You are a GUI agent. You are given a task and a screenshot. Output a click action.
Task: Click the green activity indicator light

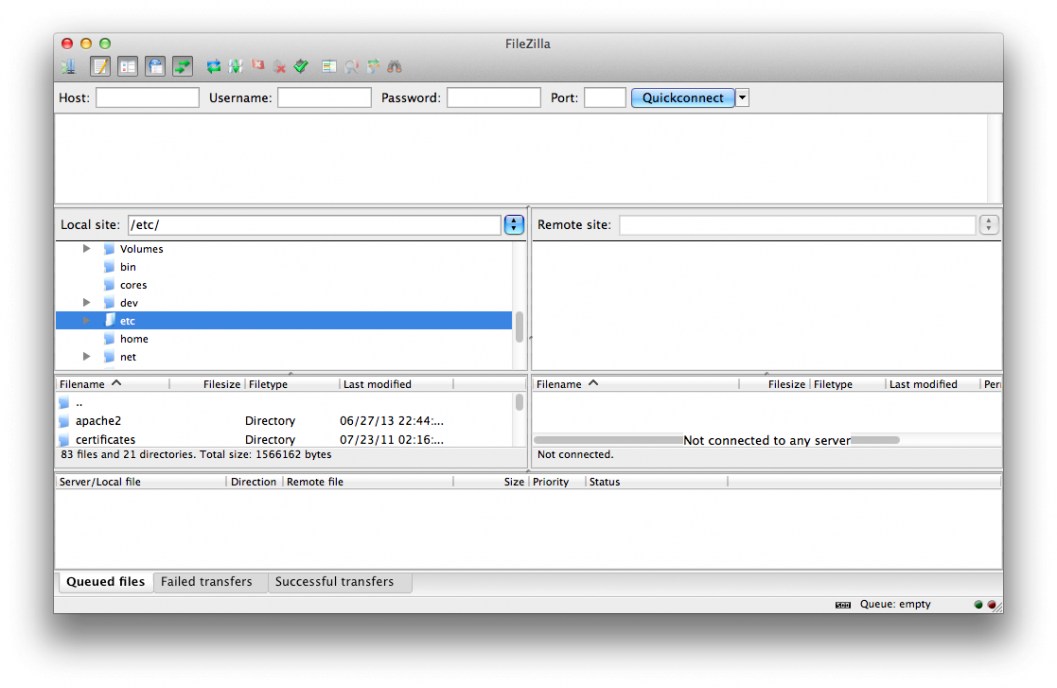[978, 604]
